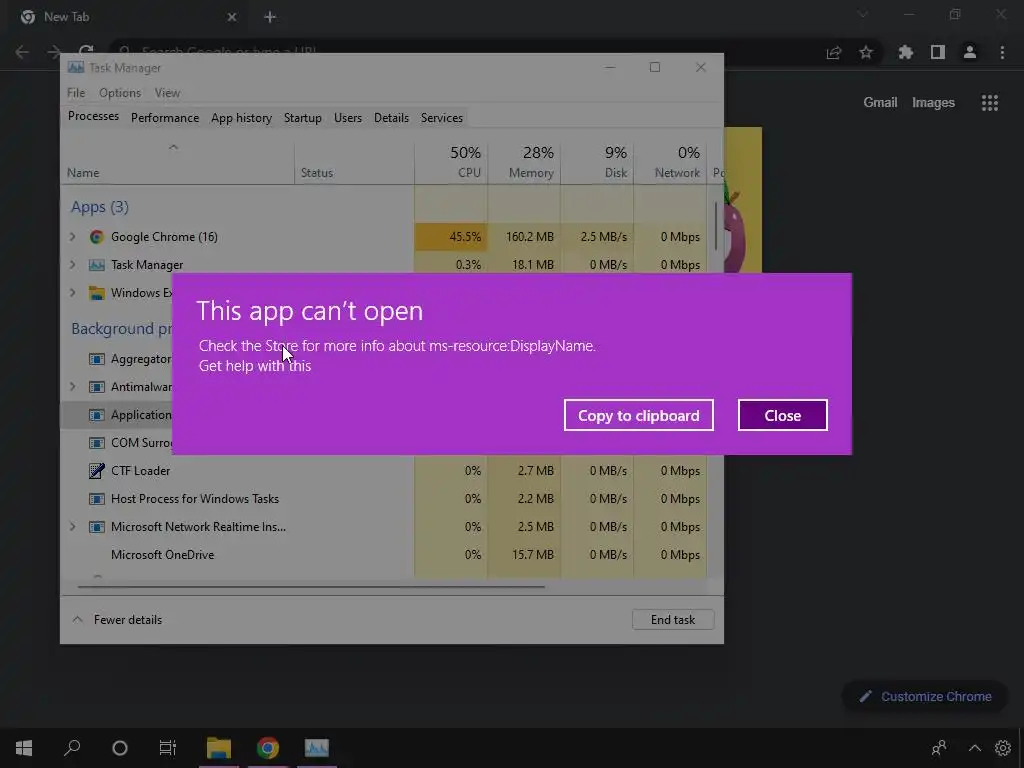Bookmark this tab star icon
The height and width of the screenshot is (768, 1024).
866,52
